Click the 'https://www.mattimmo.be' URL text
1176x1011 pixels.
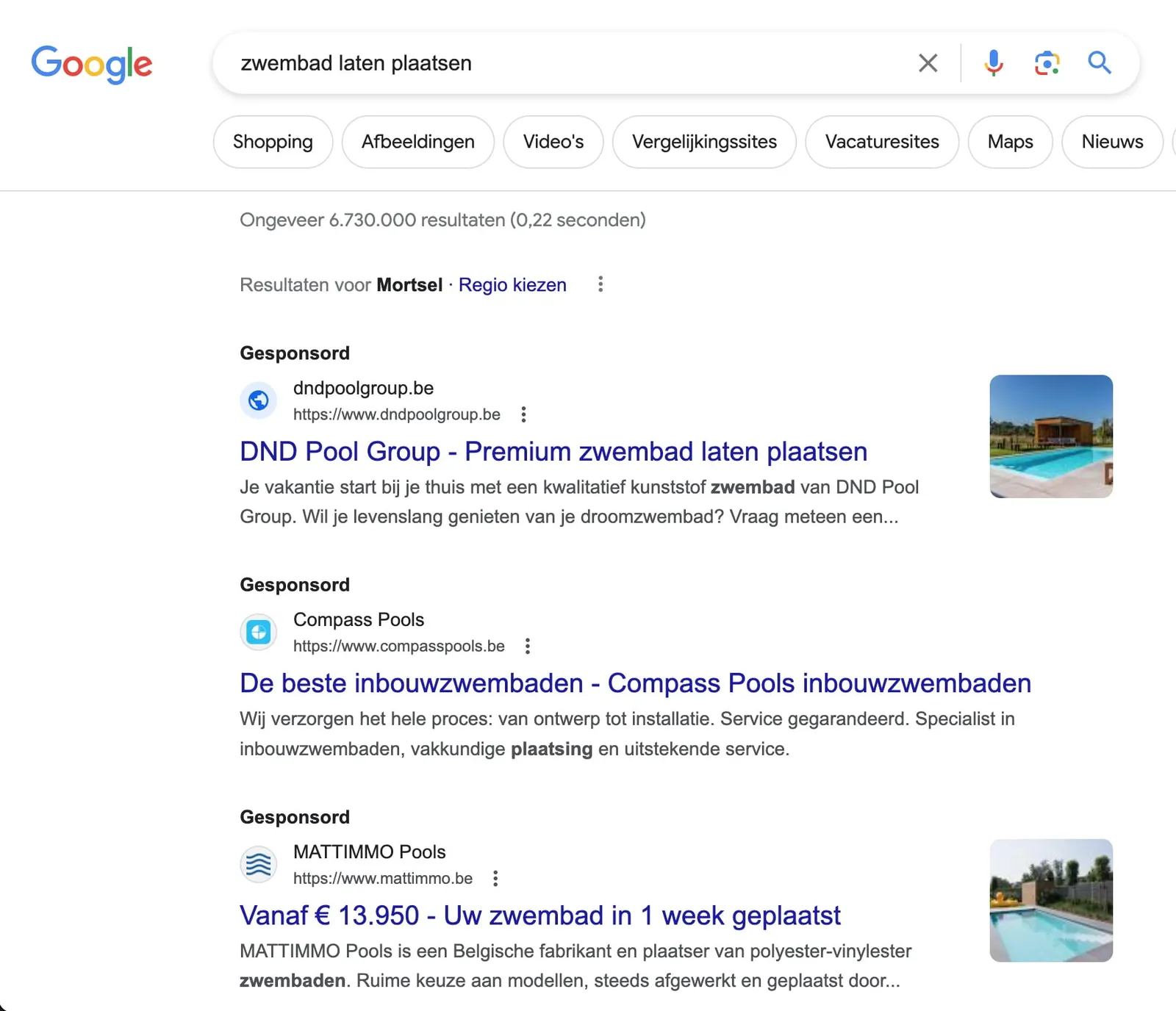(x=383, y=878)
